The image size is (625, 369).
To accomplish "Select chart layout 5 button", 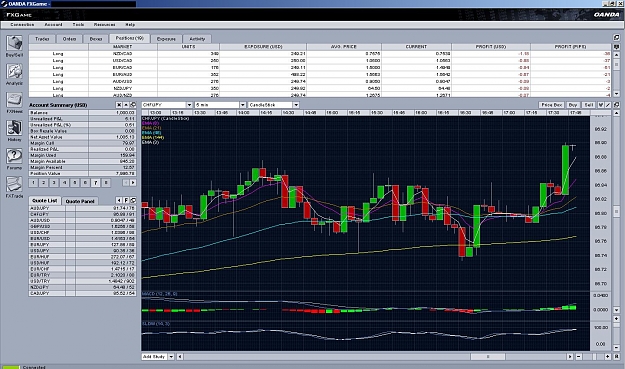I will (75, 183).
